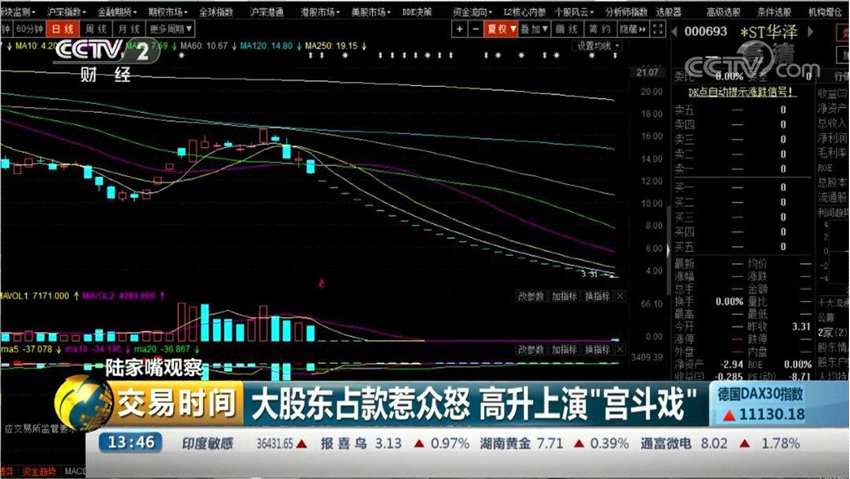Toggle the fullscreen chart icon
850x479 pixels.
tap(658, 29)
